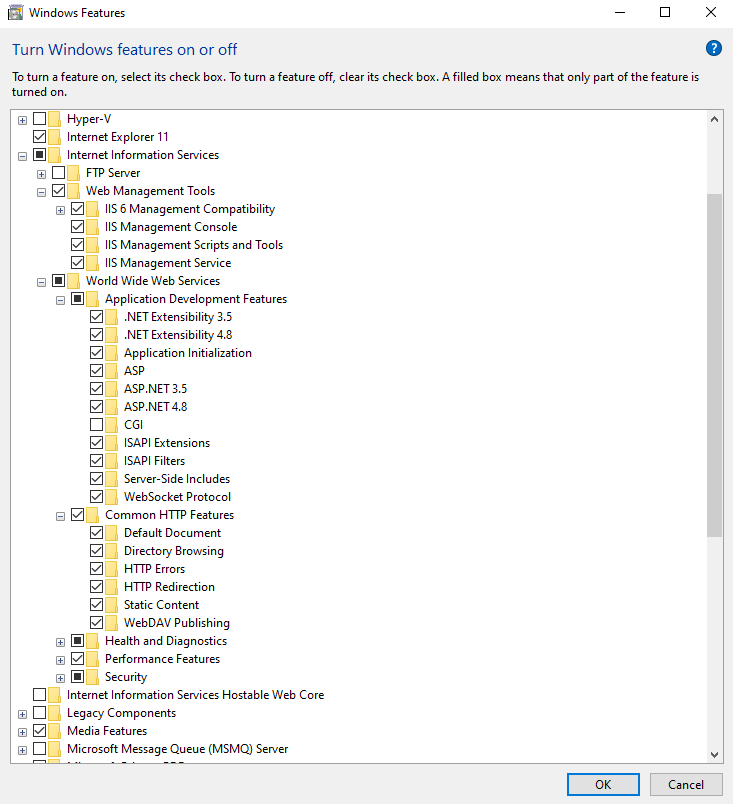
Task: Select the .NET Extensibility 4.8 row
Action: click(x=178, y=335)
